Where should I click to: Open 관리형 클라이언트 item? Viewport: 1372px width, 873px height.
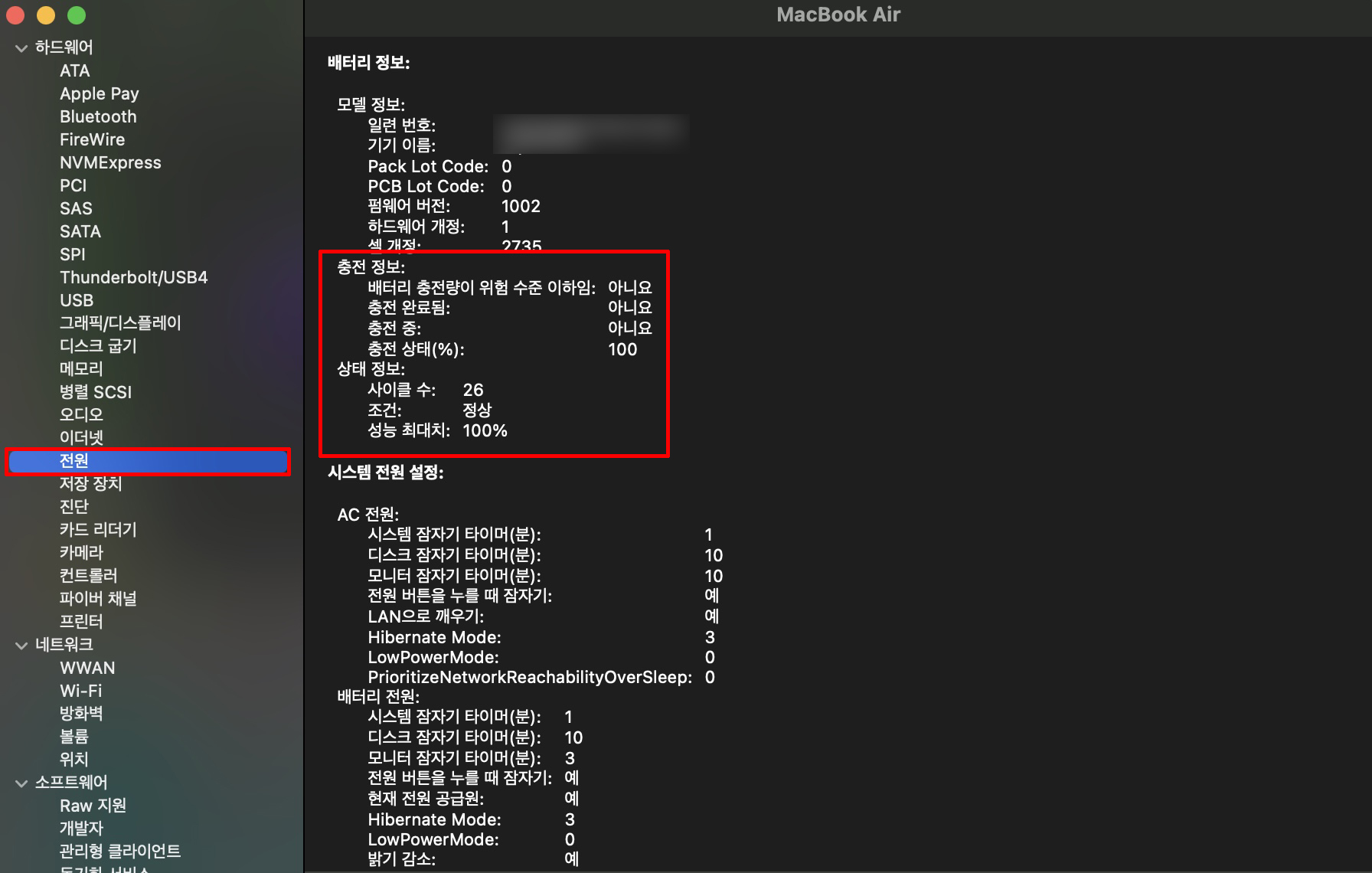click(120, 852)
